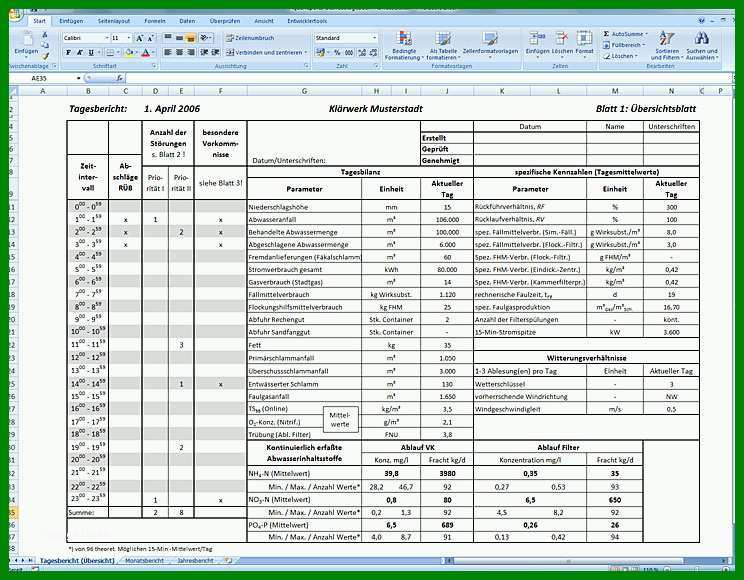The width and height of the screenshot is (744, 580).
Task: Click the format painter brush icon
Action: click(x=45, y=56)
